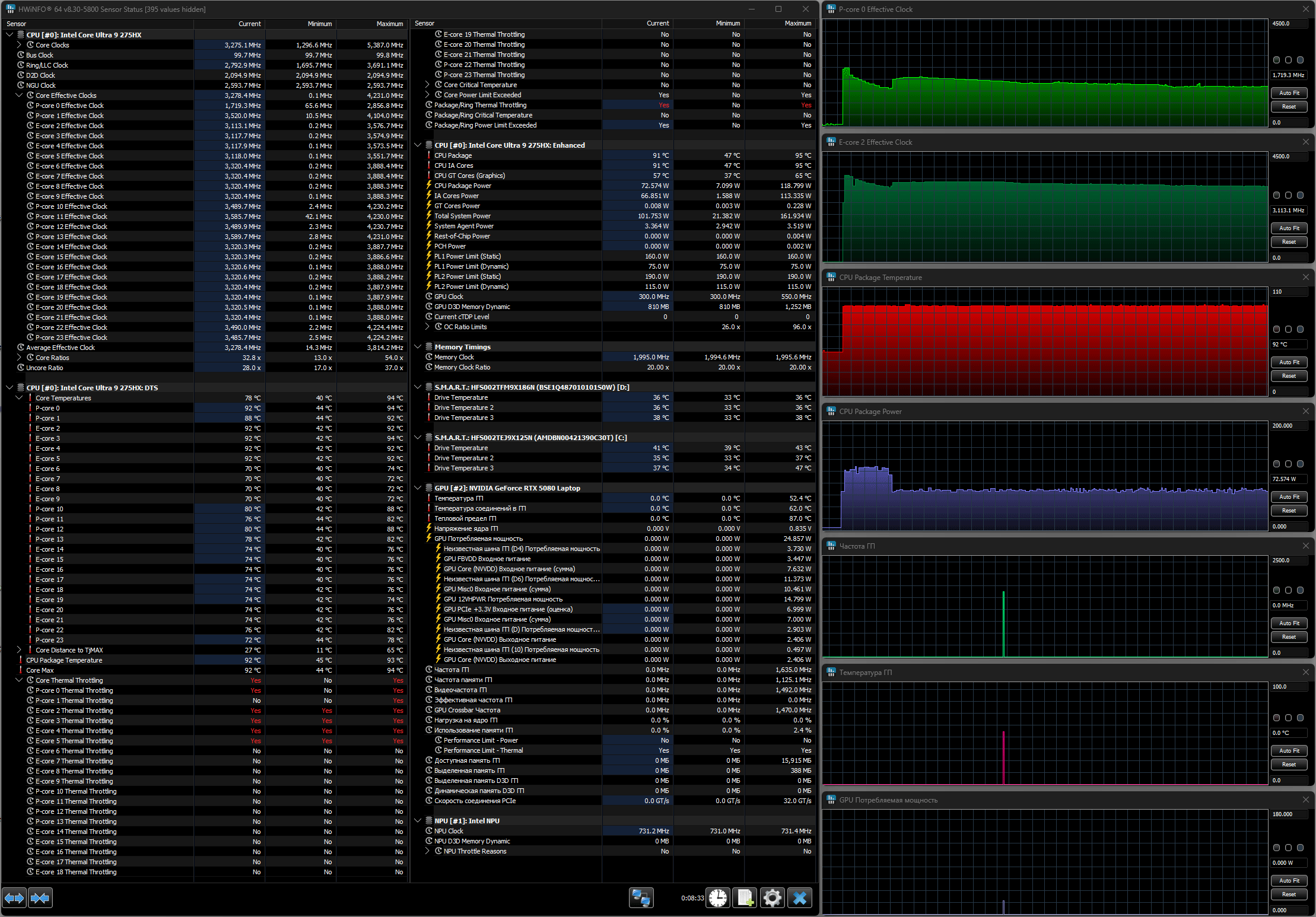The width and height of the screenshot is (1316, 917).
Task: Toggle third square checkbox in CPU Package Temperature graph
Action: 1300,329
